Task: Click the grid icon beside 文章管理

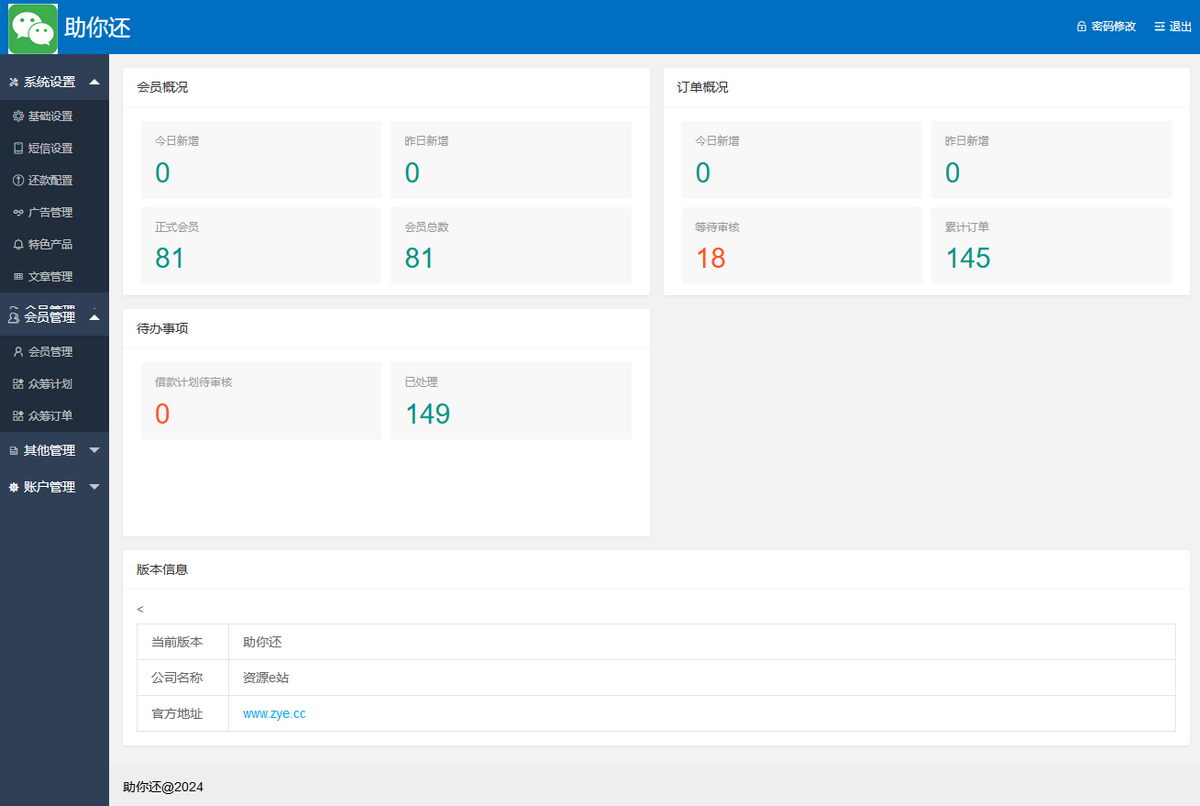Action: point(18,276)
